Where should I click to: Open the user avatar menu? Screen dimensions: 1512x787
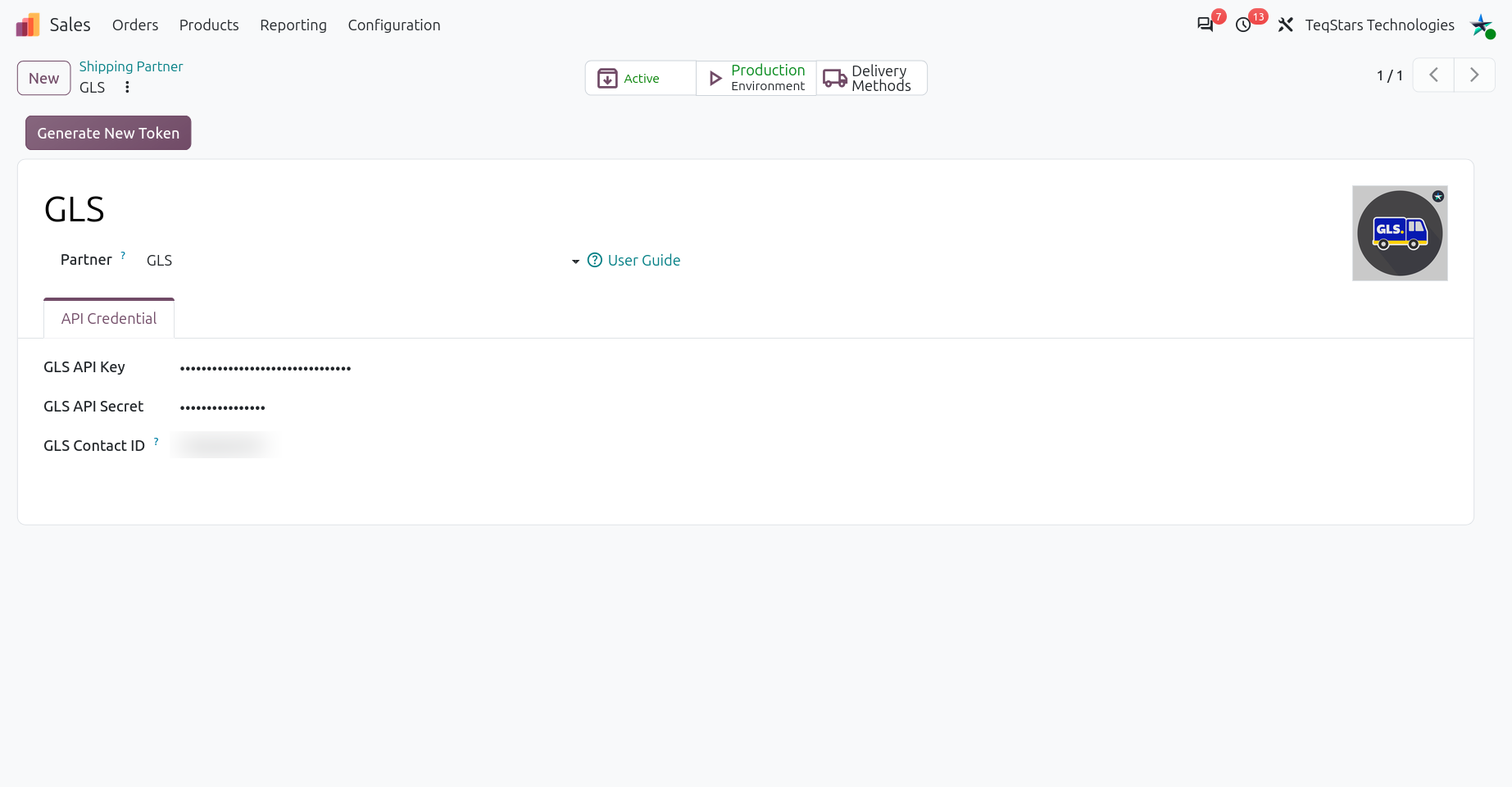1482,25
